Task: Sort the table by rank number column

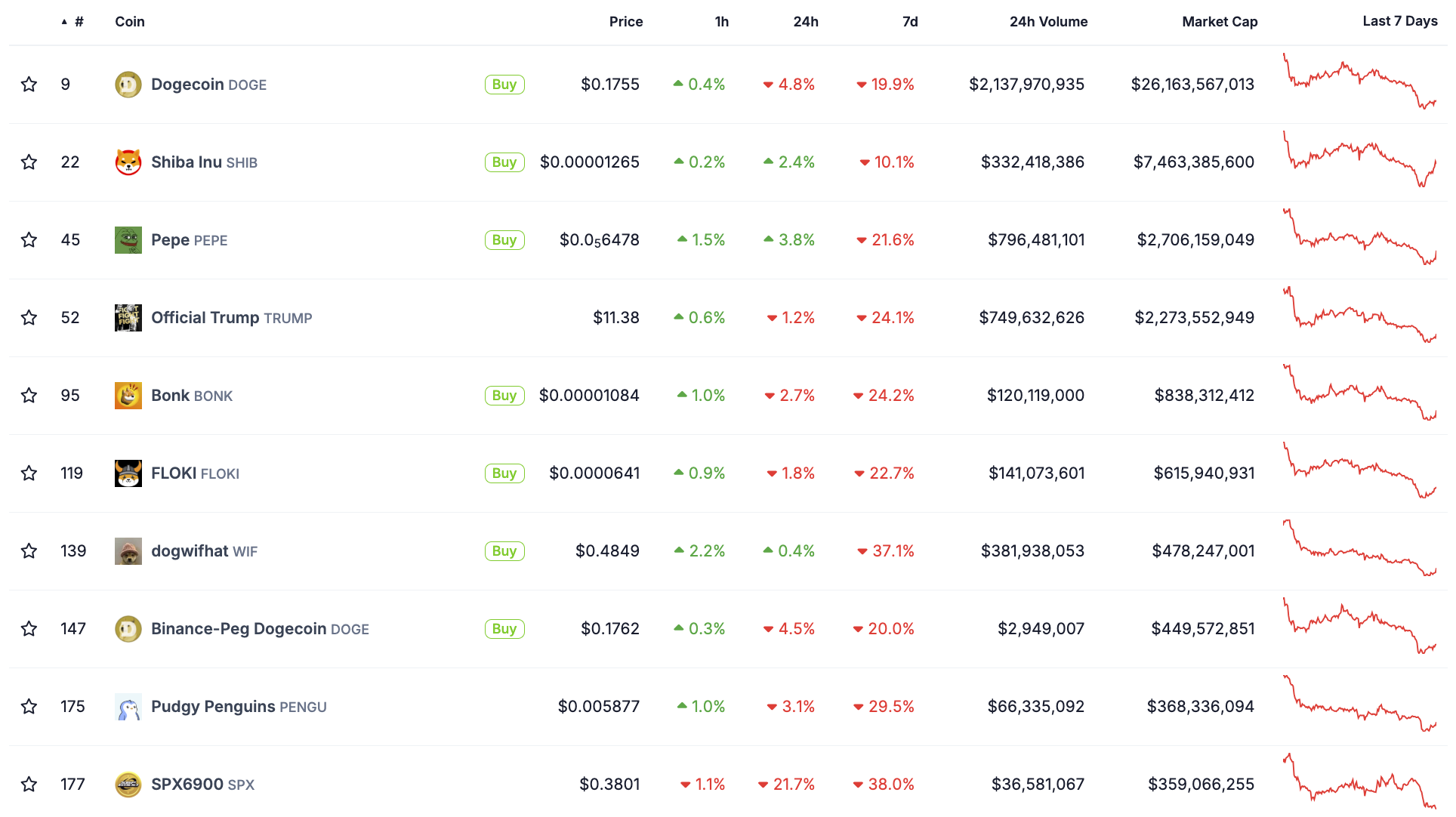Action: [79, 22]
